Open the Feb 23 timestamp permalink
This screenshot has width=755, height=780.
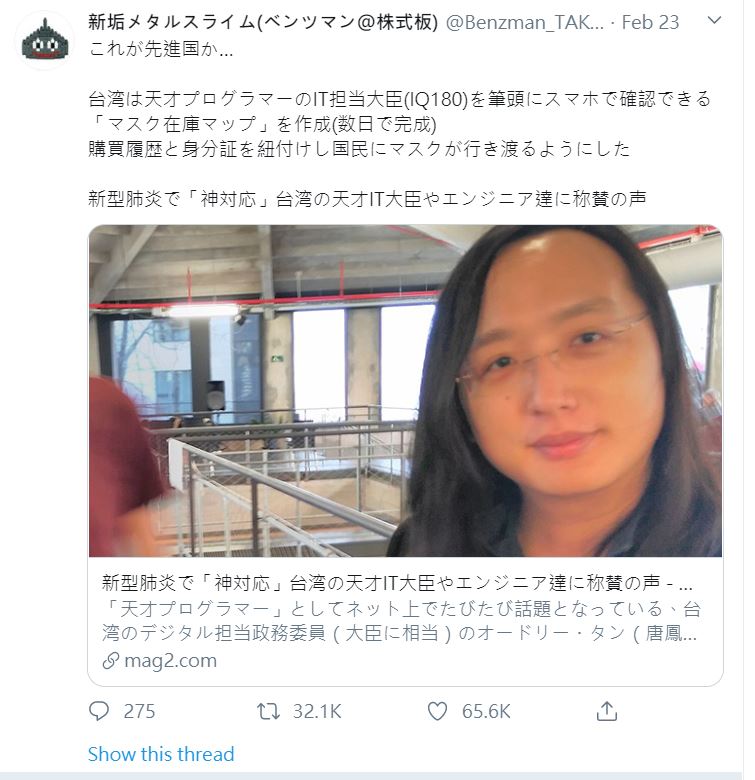(650, 22)
